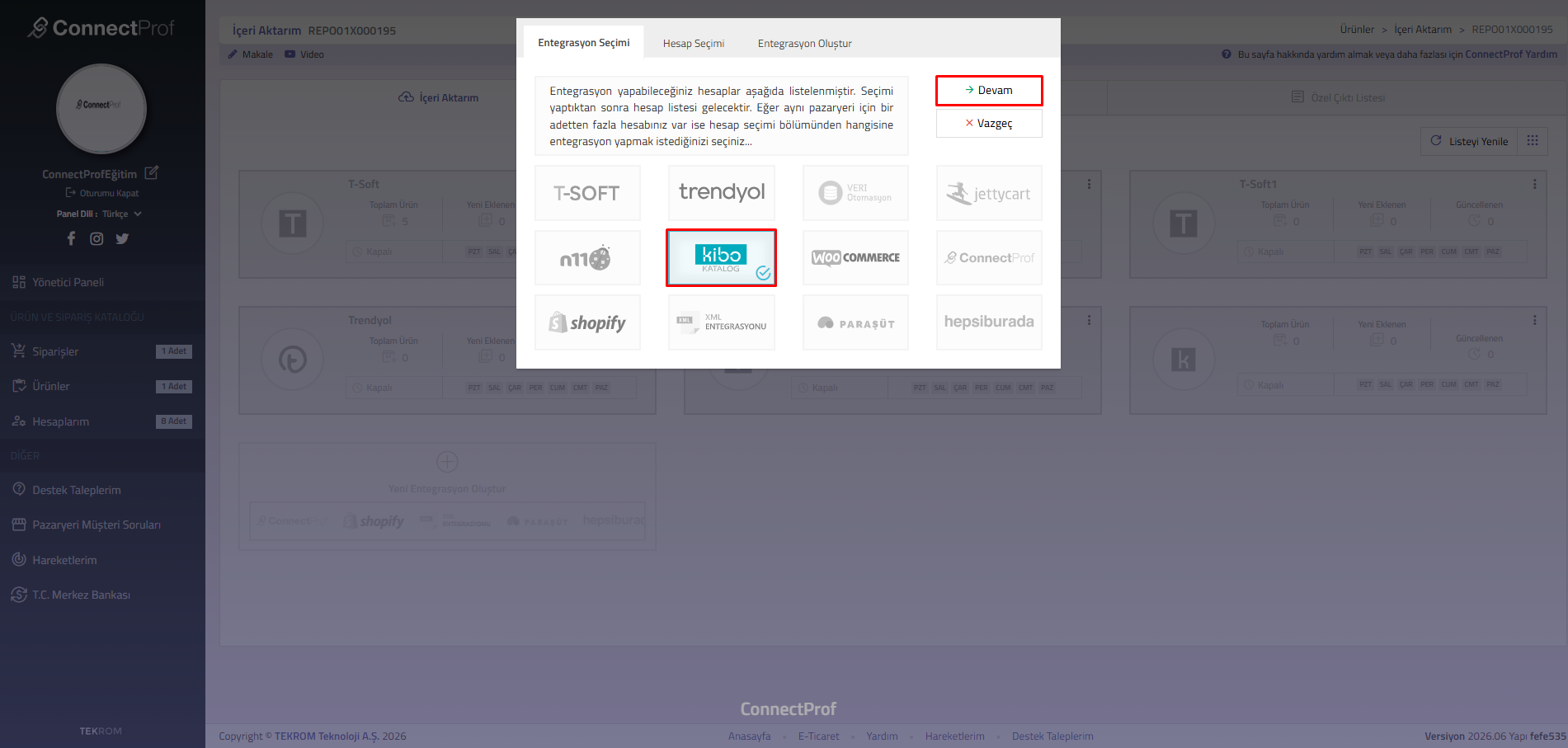The width and height of the screenshot is (1568, 748).
Task: Open Yönetici Paneli from sidebar
Action: point(102,282)
